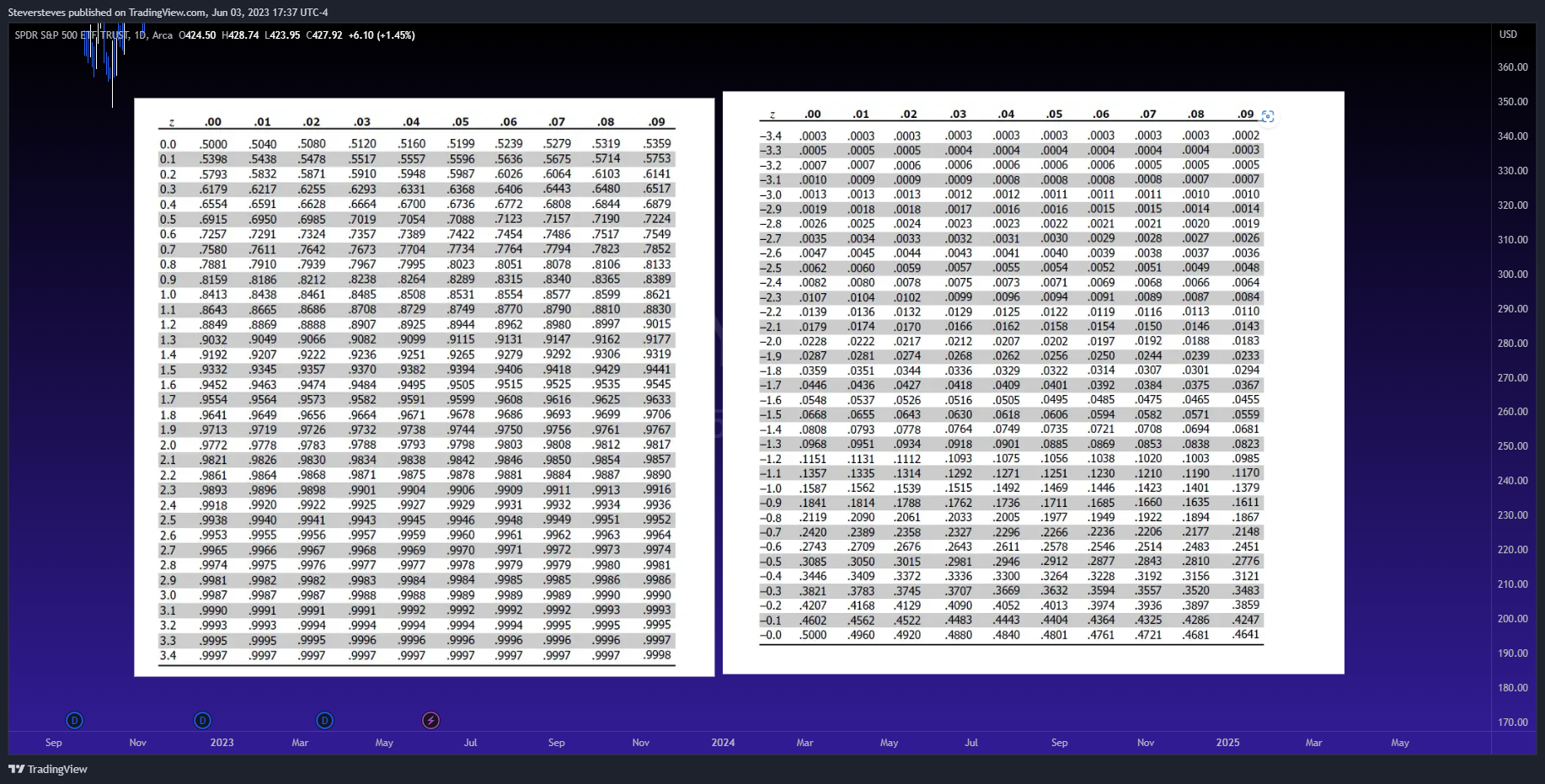Click value .9015 in the 1.2 row

click(657, 324)
